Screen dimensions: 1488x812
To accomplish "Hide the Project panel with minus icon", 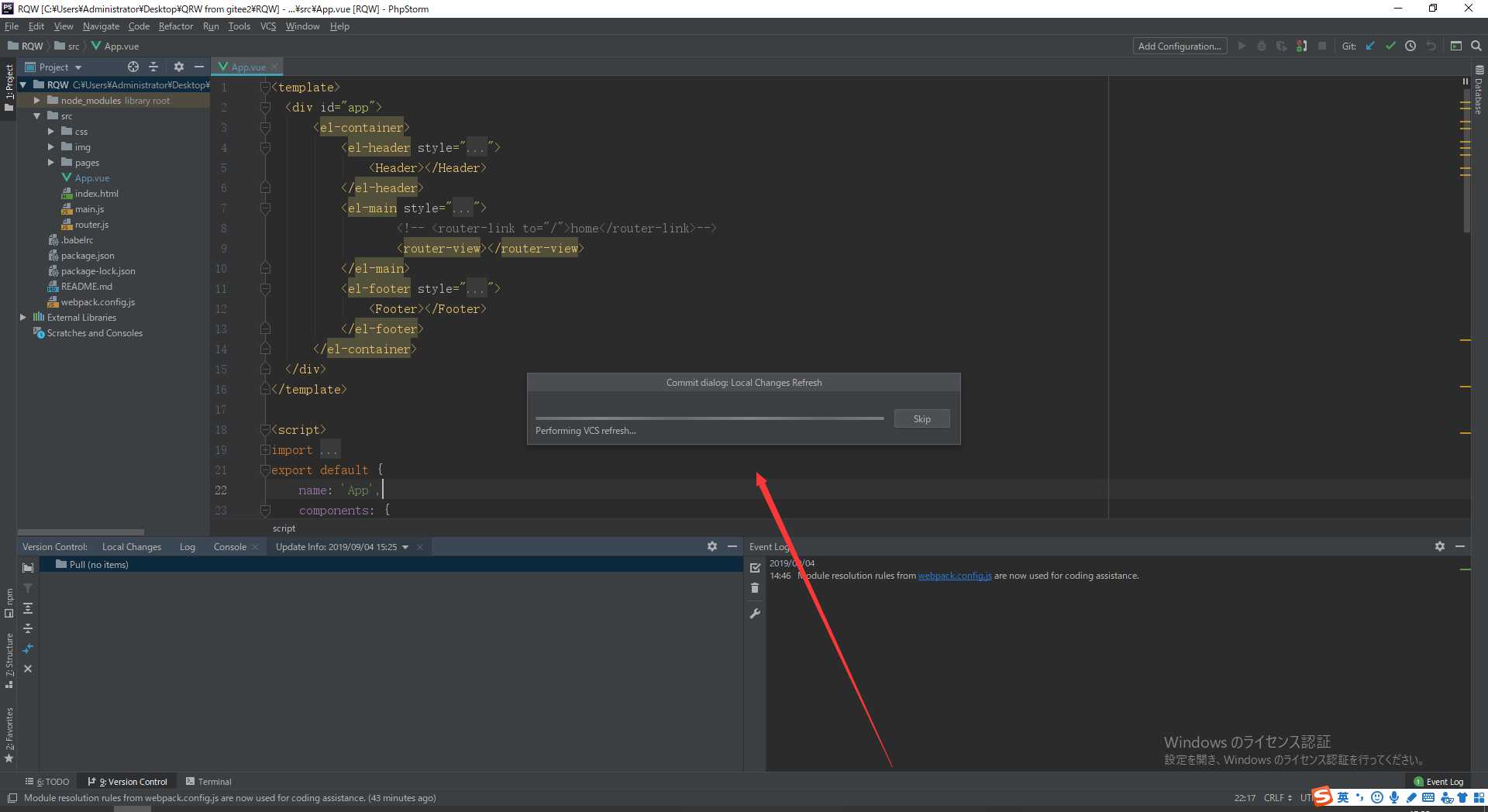I will pos(199,67).
